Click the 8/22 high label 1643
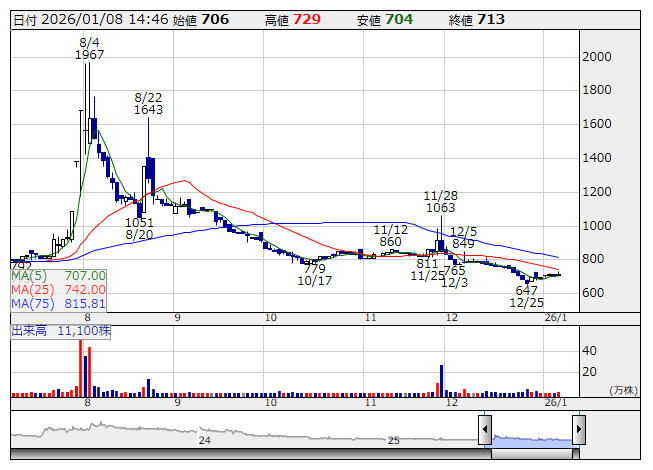This screenshot has width=653, height=470. pos(149,110)
